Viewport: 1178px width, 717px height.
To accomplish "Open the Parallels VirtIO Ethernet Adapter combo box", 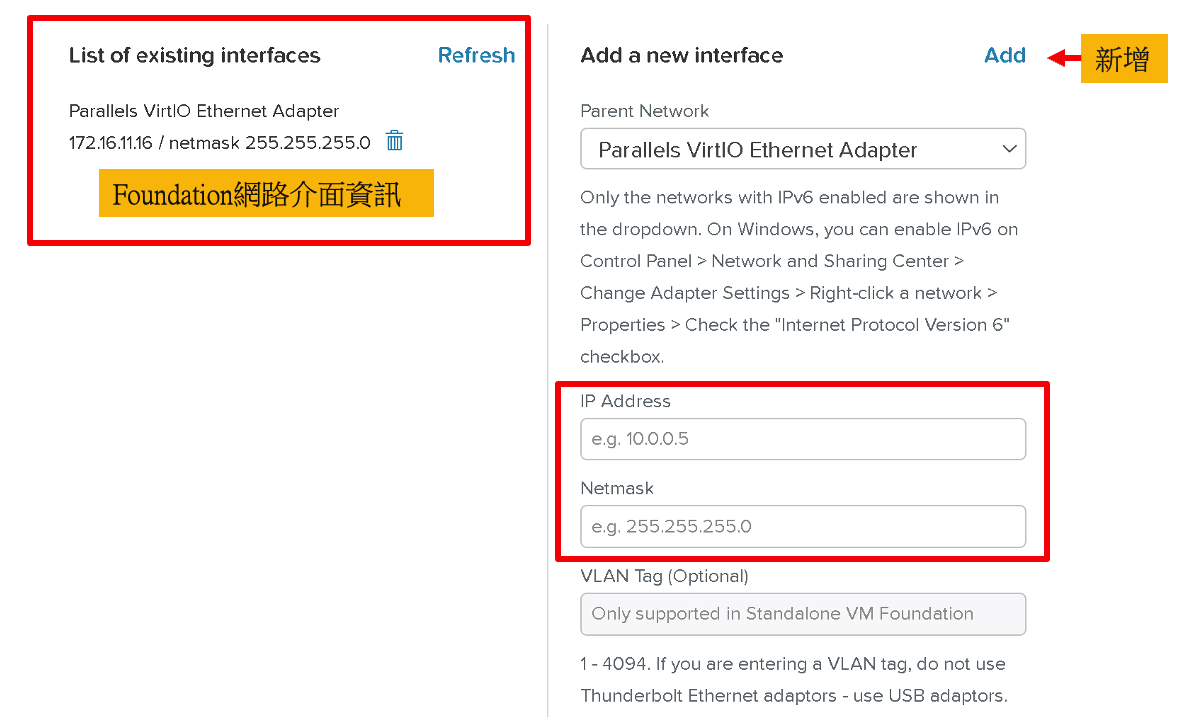I will [802, 149].
